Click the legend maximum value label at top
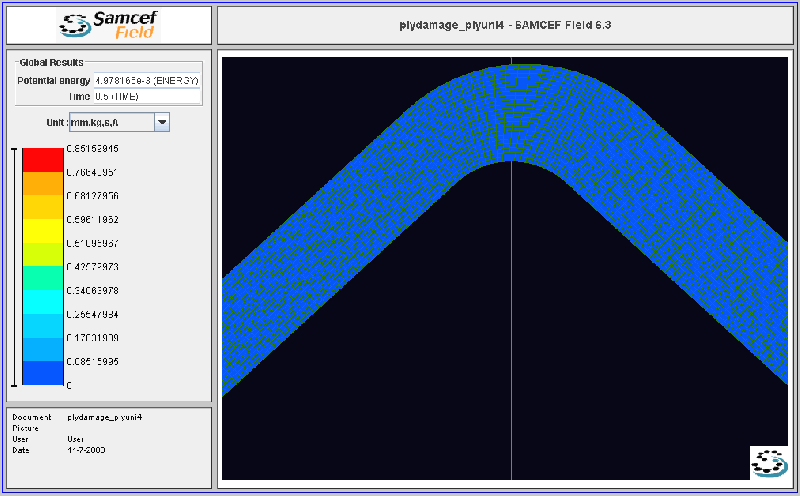Screen dimensions: 800x496 click(x=93, y=149)
